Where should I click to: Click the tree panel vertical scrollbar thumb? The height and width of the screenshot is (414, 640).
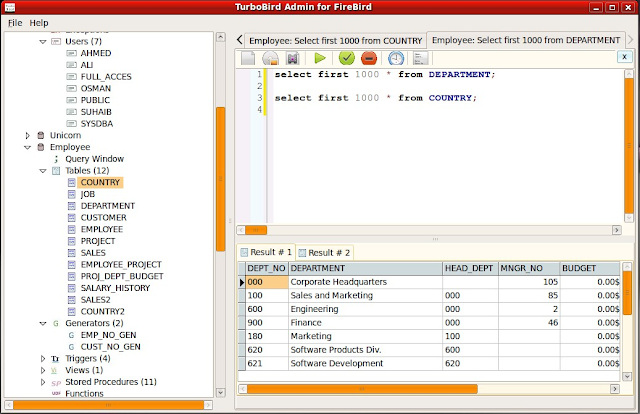(220, 179)
